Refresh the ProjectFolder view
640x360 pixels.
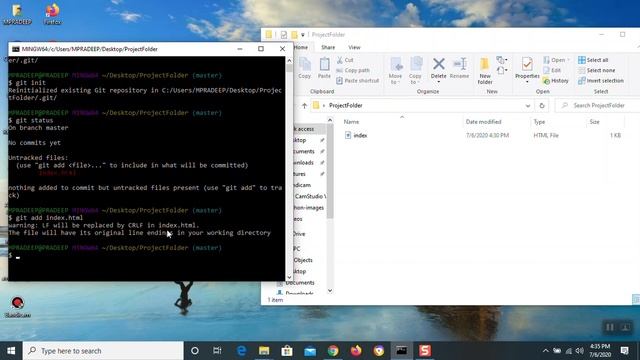click(542, 106)
